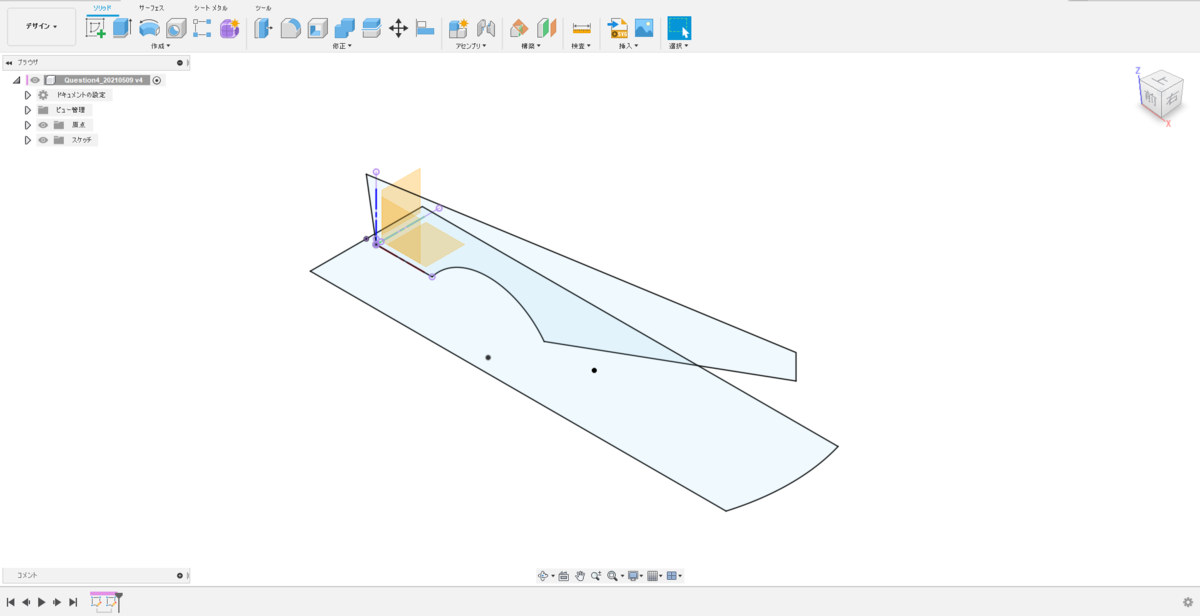Toggle visibility eye of Question4_20210509 v4
Image resolution: width=1200 pixels, height=616 pixels.
click(x=35, y=80)
